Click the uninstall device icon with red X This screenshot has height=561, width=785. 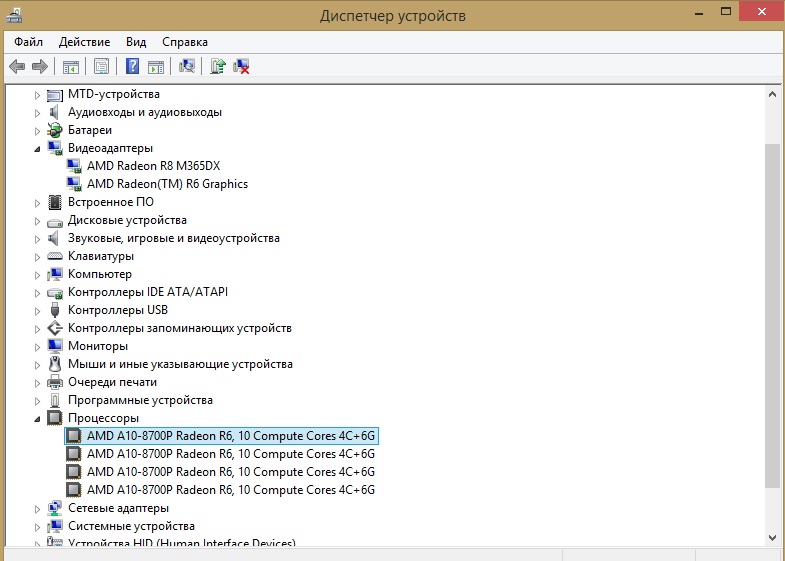(x=241, y=67)
